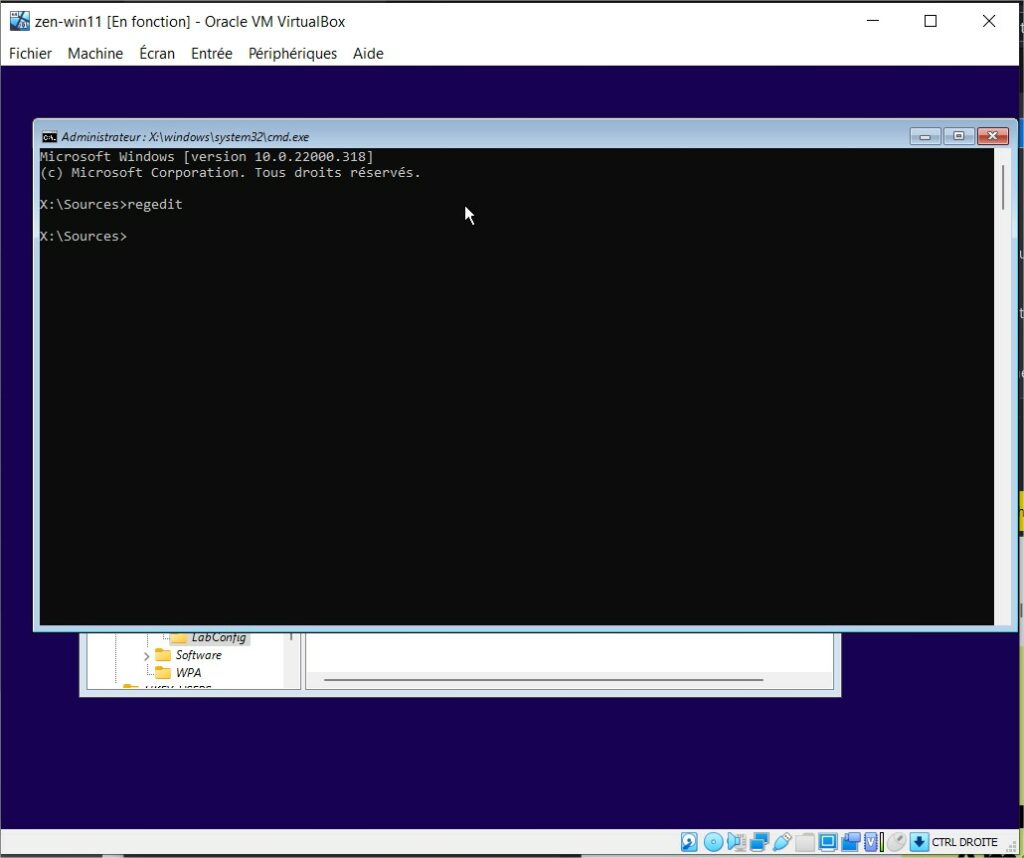The image size is (1024, 858).
Task: Click the cmd.exe title bar icon
Action: 49,136
